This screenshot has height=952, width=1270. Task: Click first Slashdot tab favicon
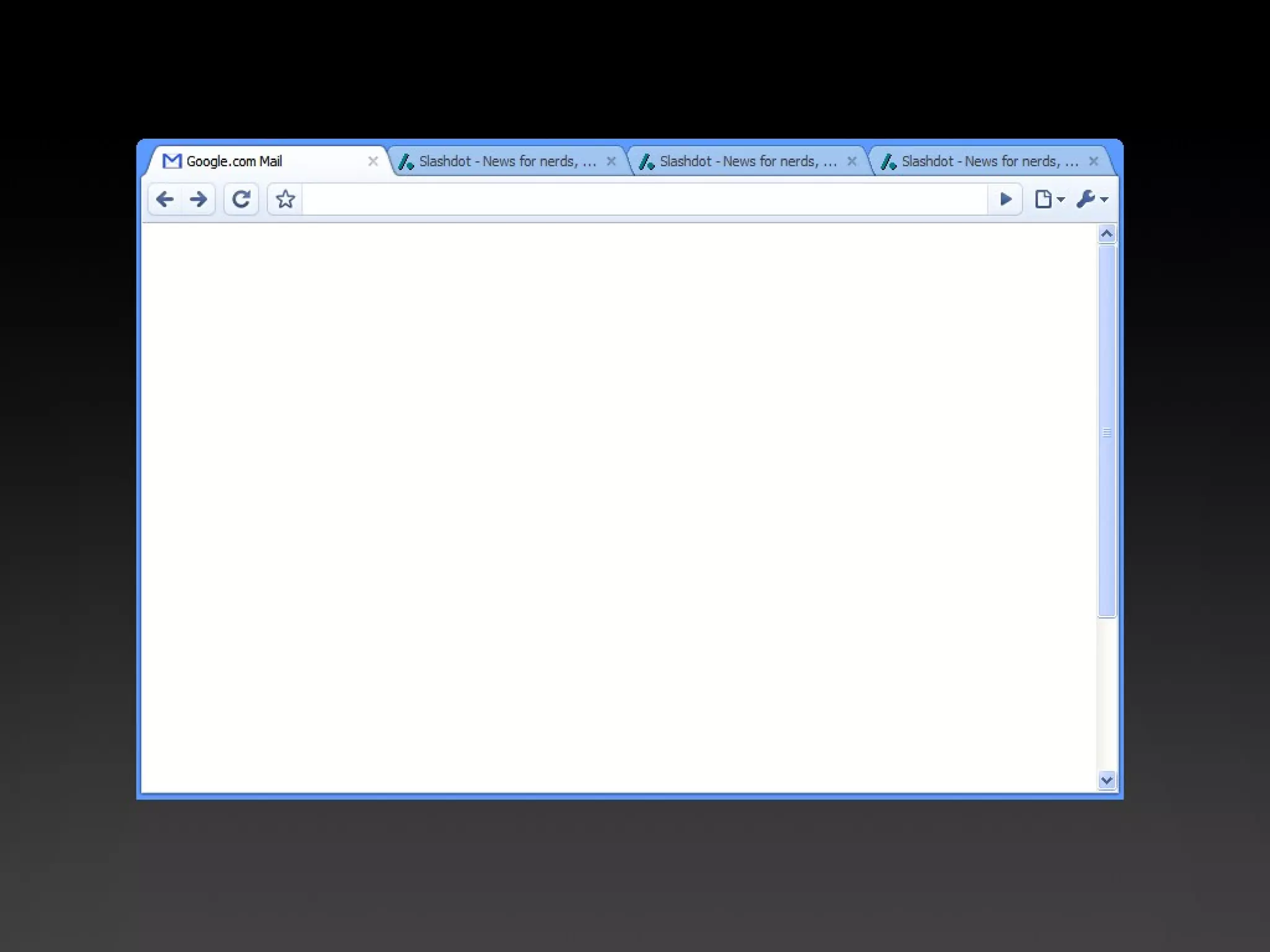point(406,162)
